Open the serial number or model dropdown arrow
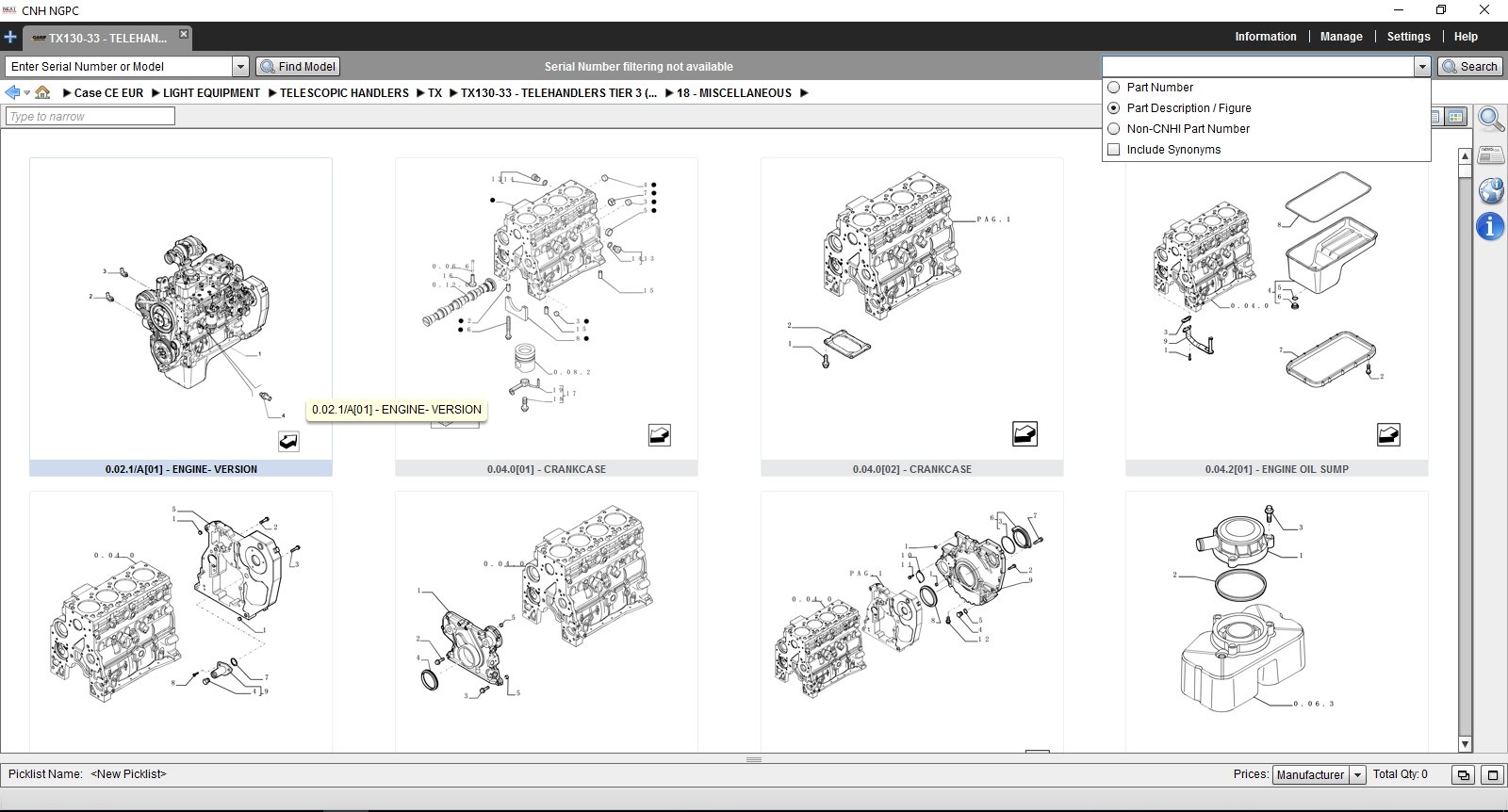This screenshot has width=1508, height=812. [240, 66]
